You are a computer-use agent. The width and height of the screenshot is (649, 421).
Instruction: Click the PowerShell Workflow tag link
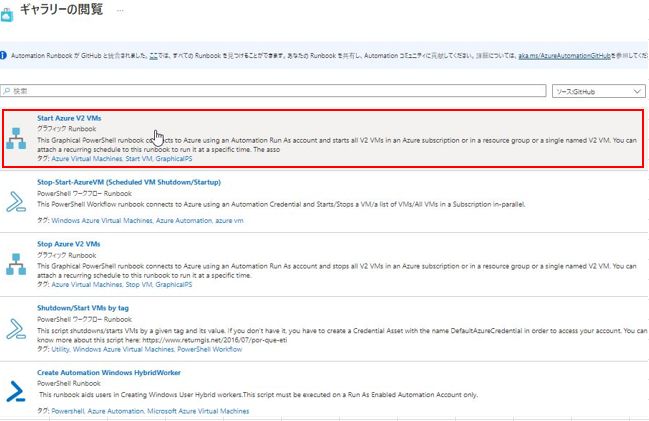pos(210,349)
